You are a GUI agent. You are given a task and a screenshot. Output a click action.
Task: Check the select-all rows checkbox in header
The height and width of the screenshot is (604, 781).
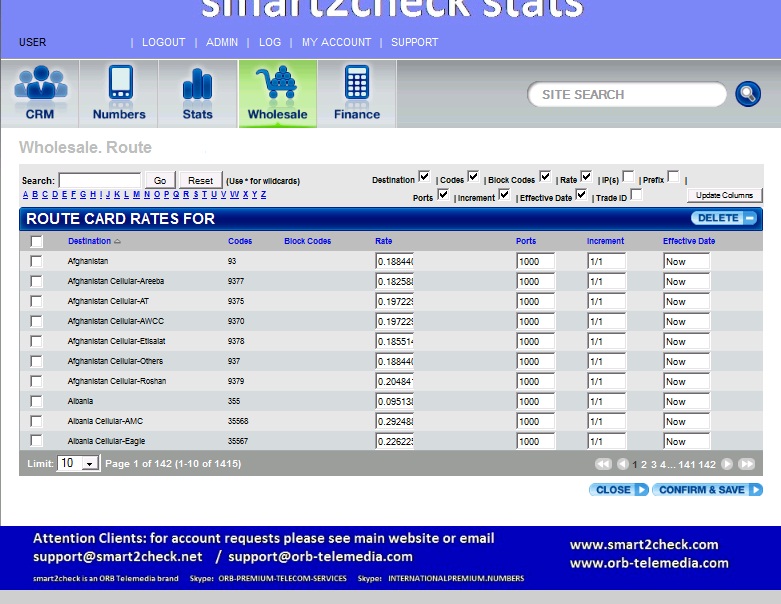pyautogui.click(x=36, y=242)
